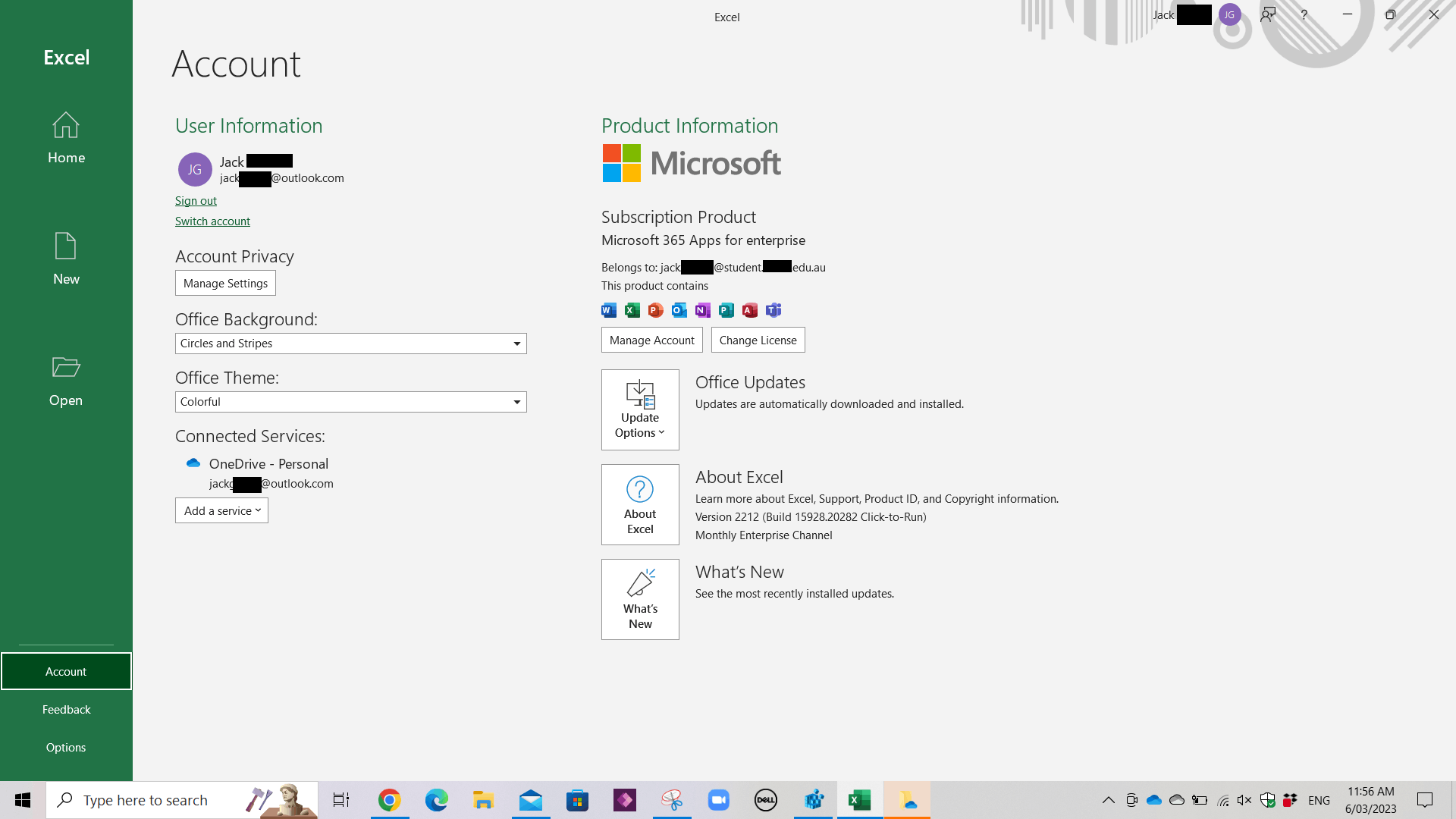Click the share feedback person icon in title bar
The width and height of the screenshot is (1456, 819).
click(1268, 14)
